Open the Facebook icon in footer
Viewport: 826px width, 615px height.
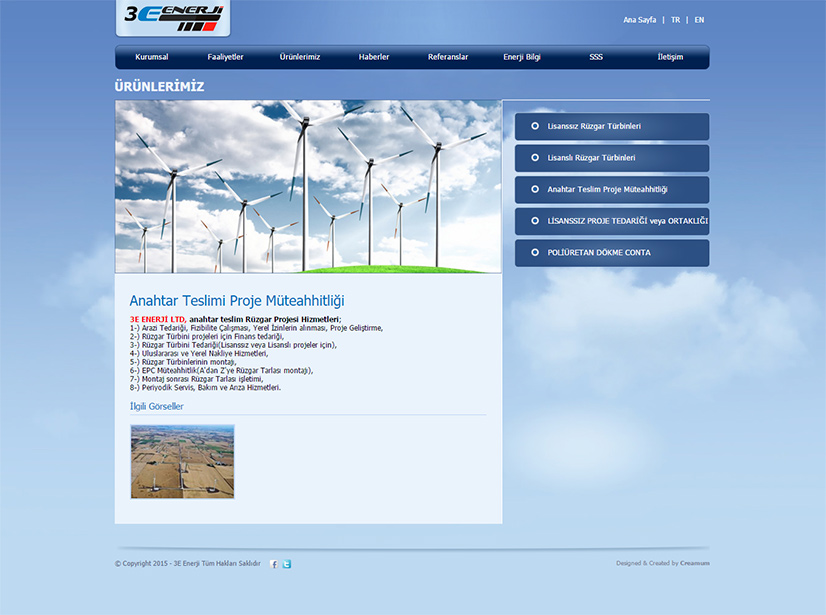click(274, 564)
